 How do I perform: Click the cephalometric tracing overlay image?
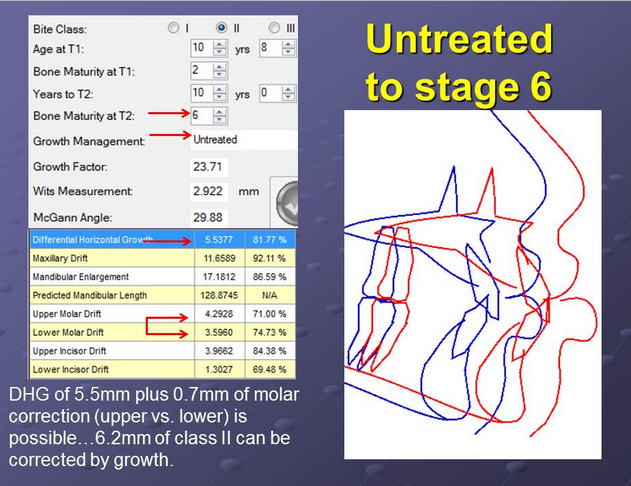coord(472,284)
